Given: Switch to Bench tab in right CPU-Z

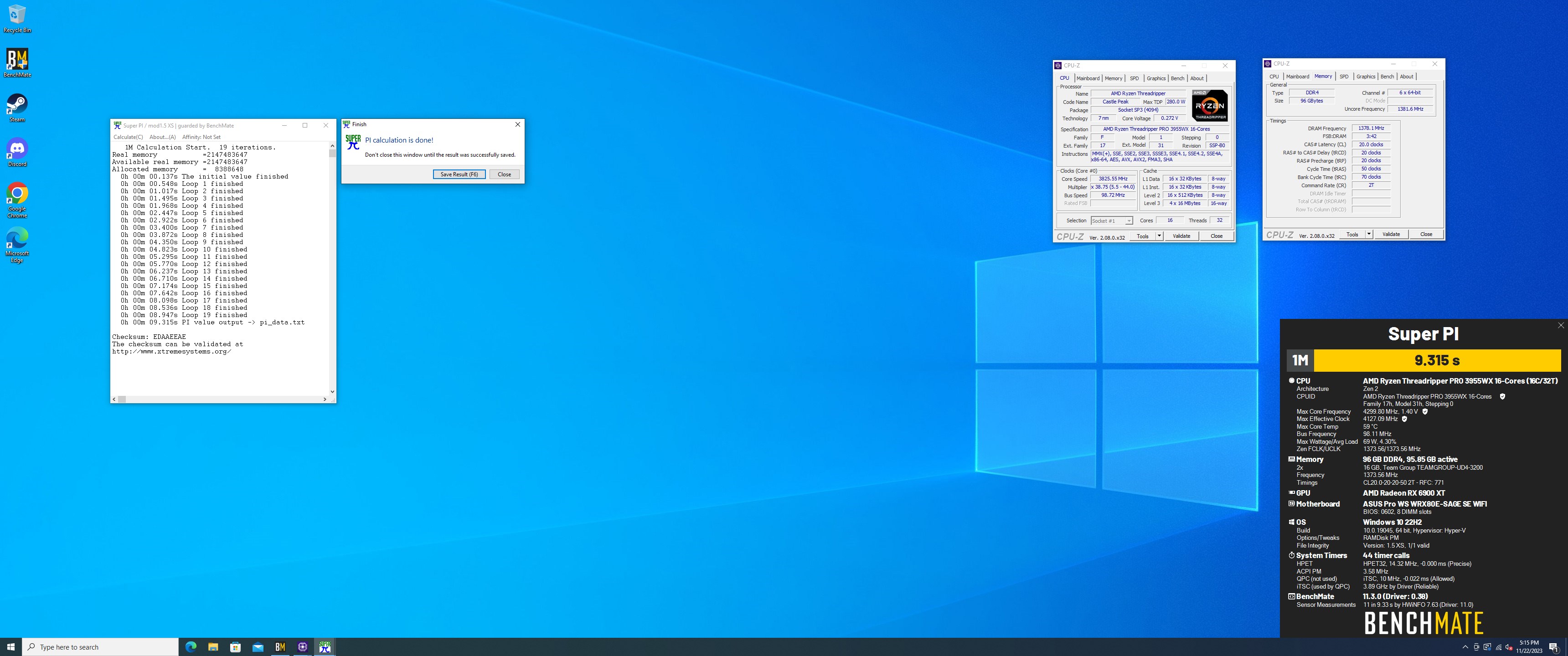Looking at the screenshot, I should point(1387,77).
